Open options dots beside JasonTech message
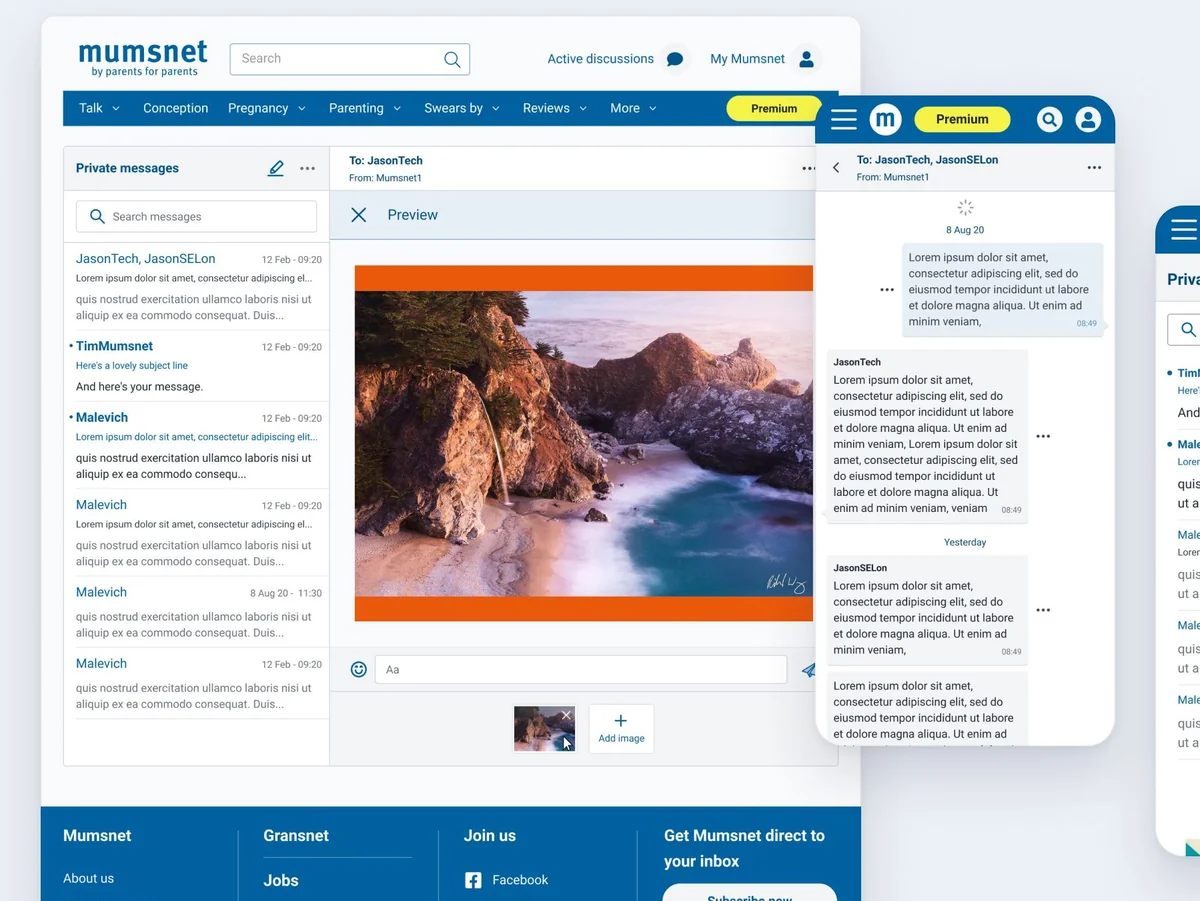 pos(1043,436)
